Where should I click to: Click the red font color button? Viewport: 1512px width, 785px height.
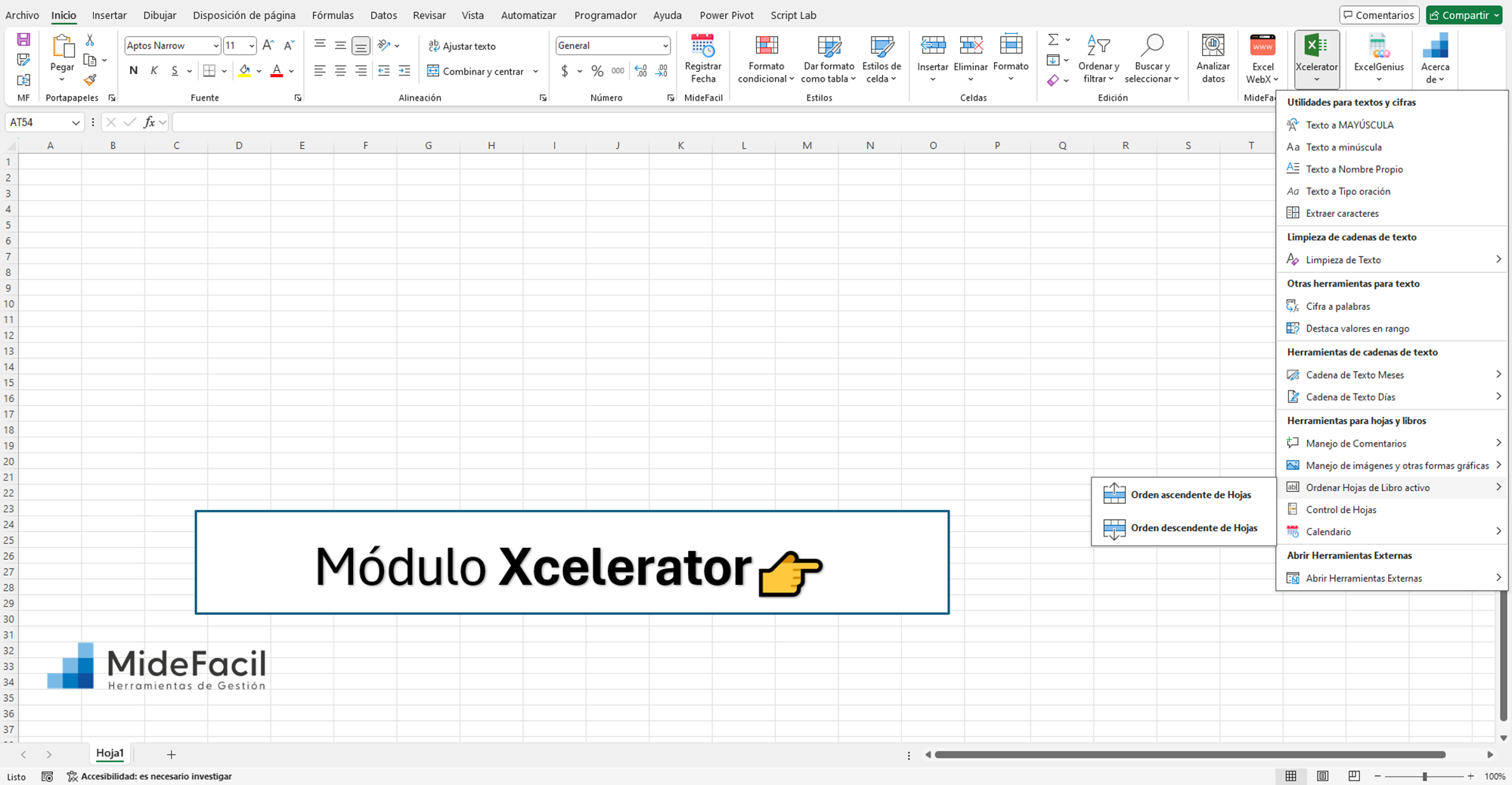tap(277, 71)
